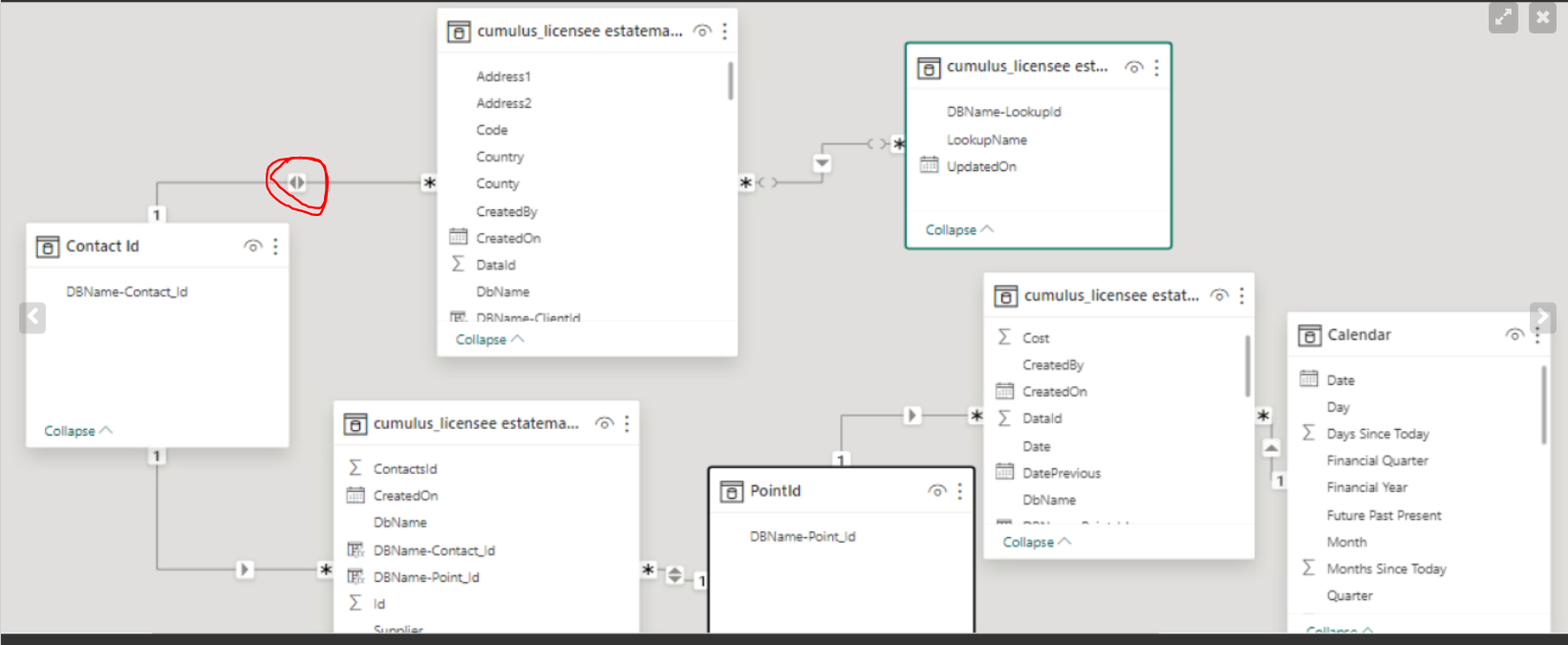Viewport: 1568px width, 645px height.
Task: Click header icon of table containing ContactsId
Action: 354,423
